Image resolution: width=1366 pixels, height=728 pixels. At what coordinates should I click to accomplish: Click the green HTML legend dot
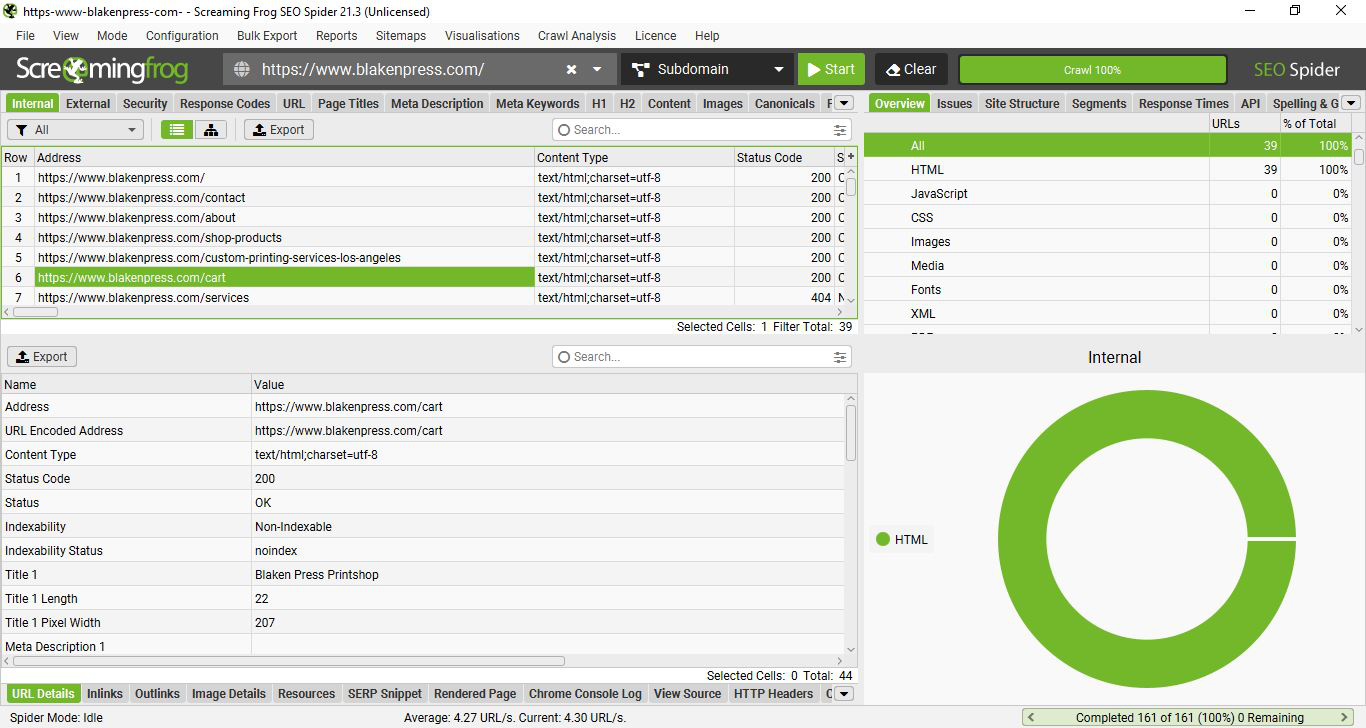[882, 539]
